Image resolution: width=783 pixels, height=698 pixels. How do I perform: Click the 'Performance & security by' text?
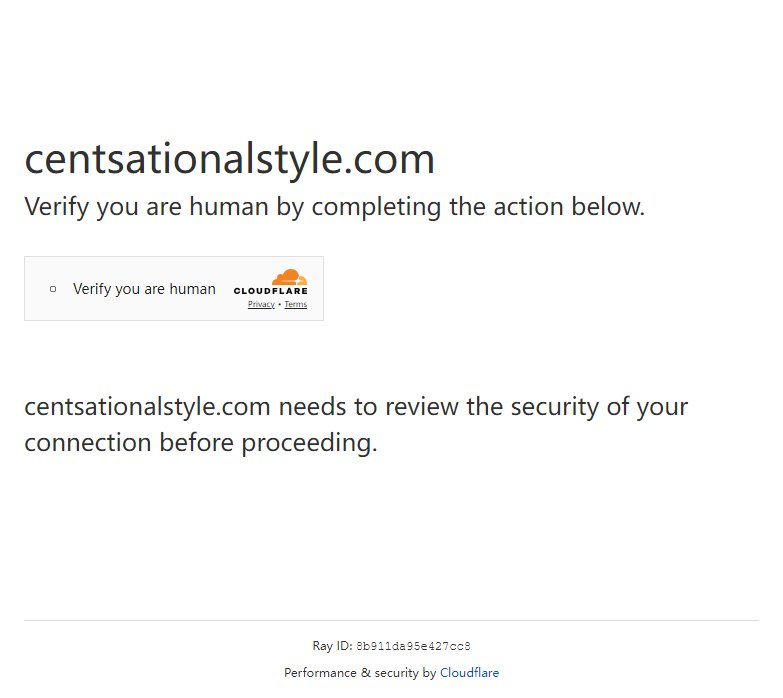pos(360,673)
